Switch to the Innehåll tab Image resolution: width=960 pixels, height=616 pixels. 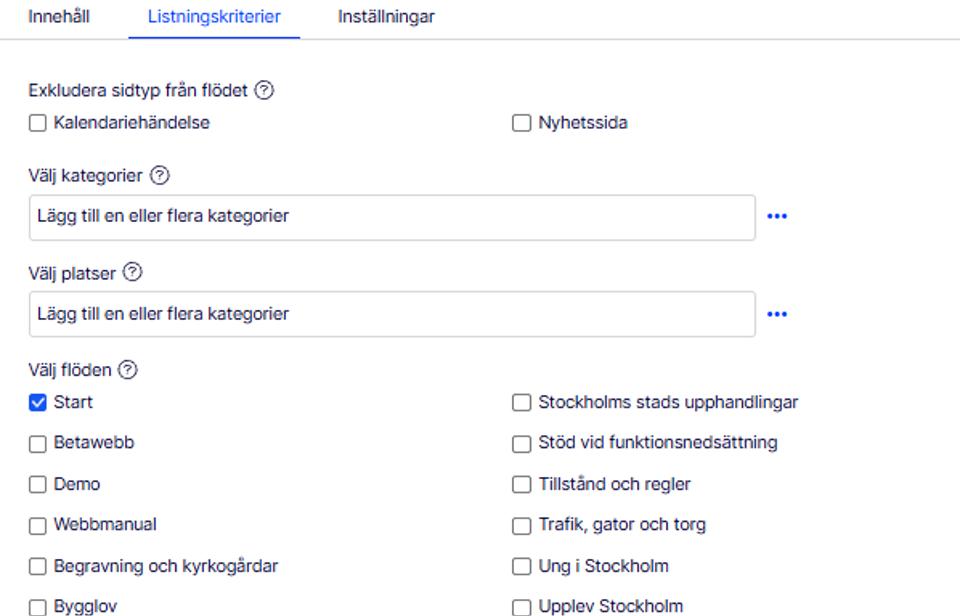tap(59, 17)
